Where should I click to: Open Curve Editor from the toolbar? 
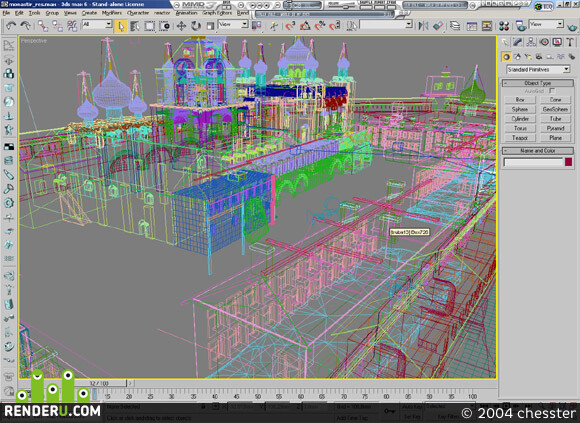[472, 26]
